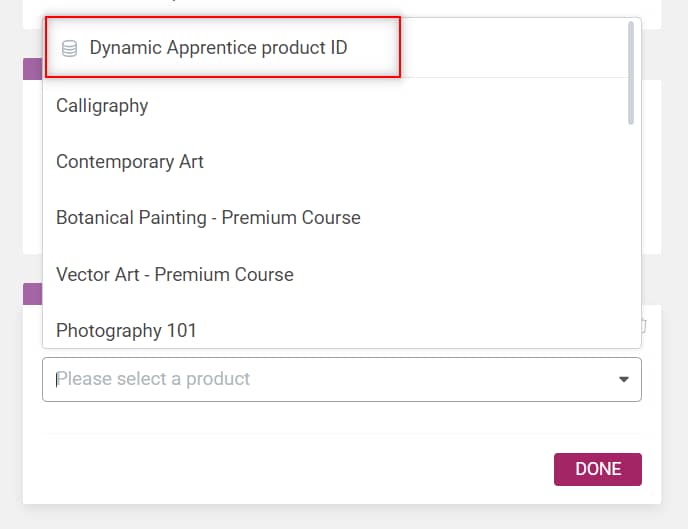This screenshot has height=529, width=688.
Task: Pick Botanical Painting - Premium Course
Action: tap(335, 218)
